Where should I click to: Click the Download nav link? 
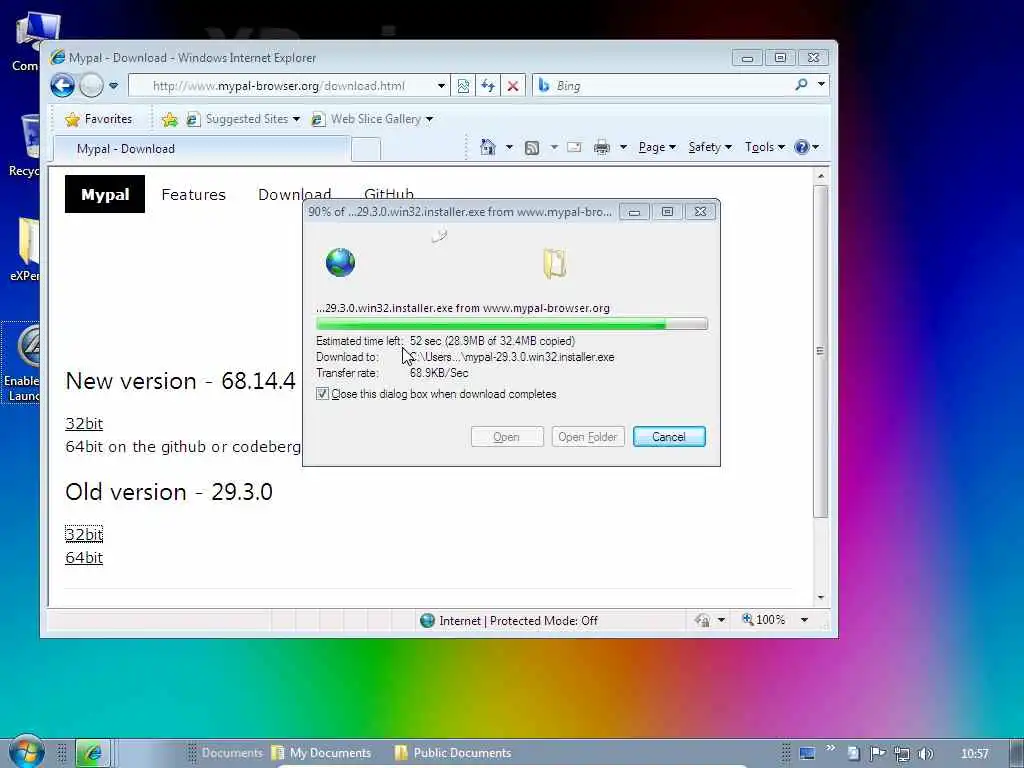[x=295, y=194]
